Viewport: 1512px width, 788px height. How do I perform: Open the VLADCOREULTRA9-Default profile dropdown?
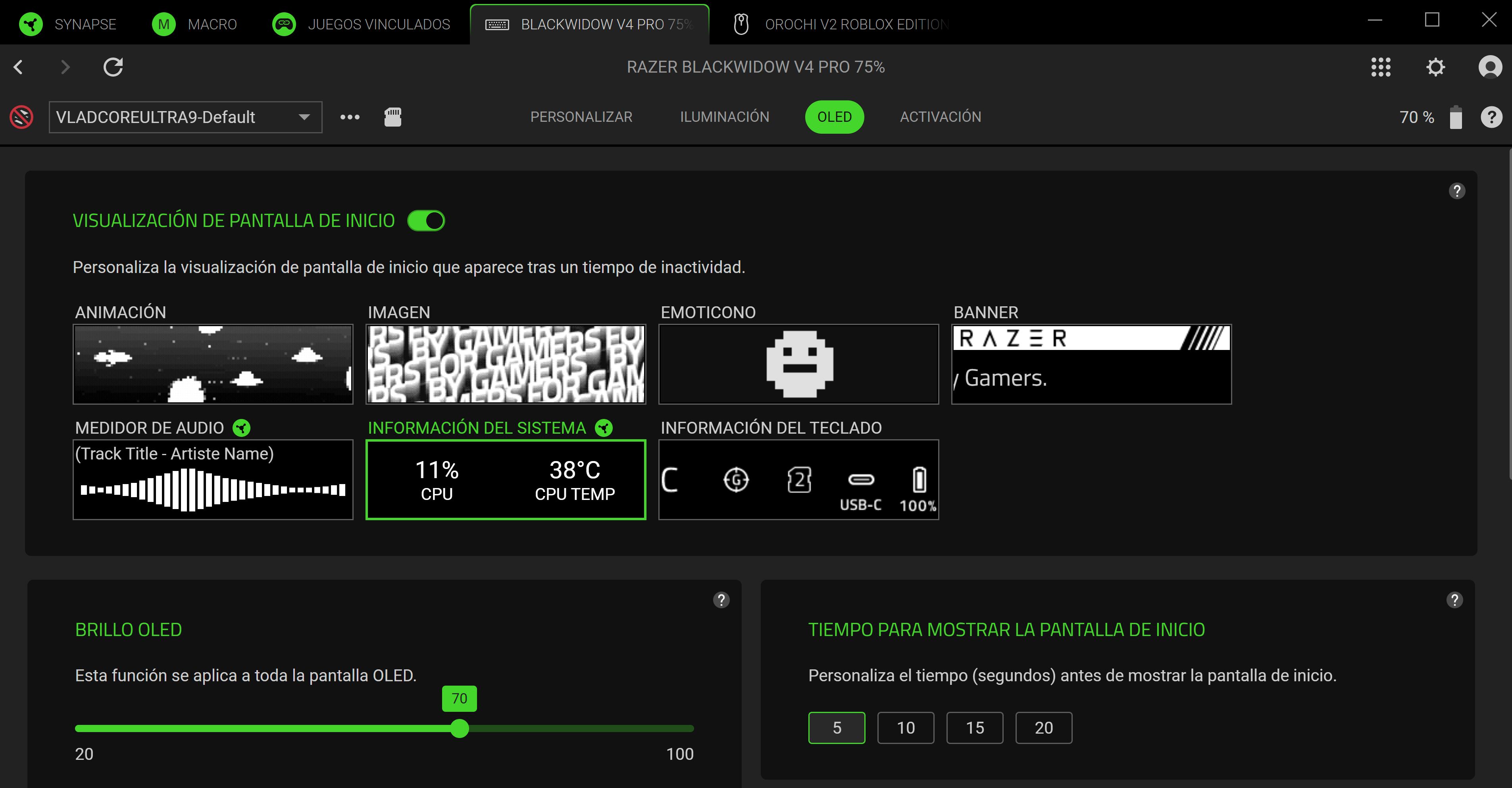click(185, 117)
